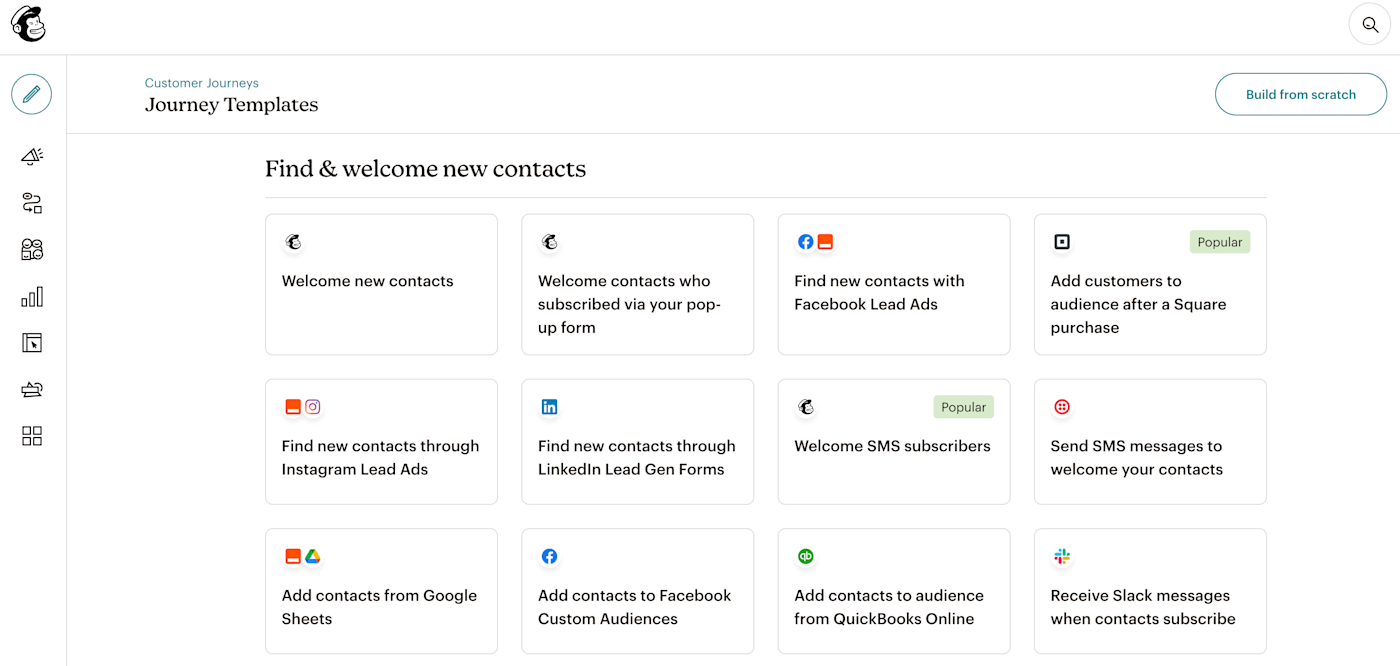This screenshot has height=666, width=1400.
Task: Select the Welcome new contacts template
Action: click(x=381, y=284)
